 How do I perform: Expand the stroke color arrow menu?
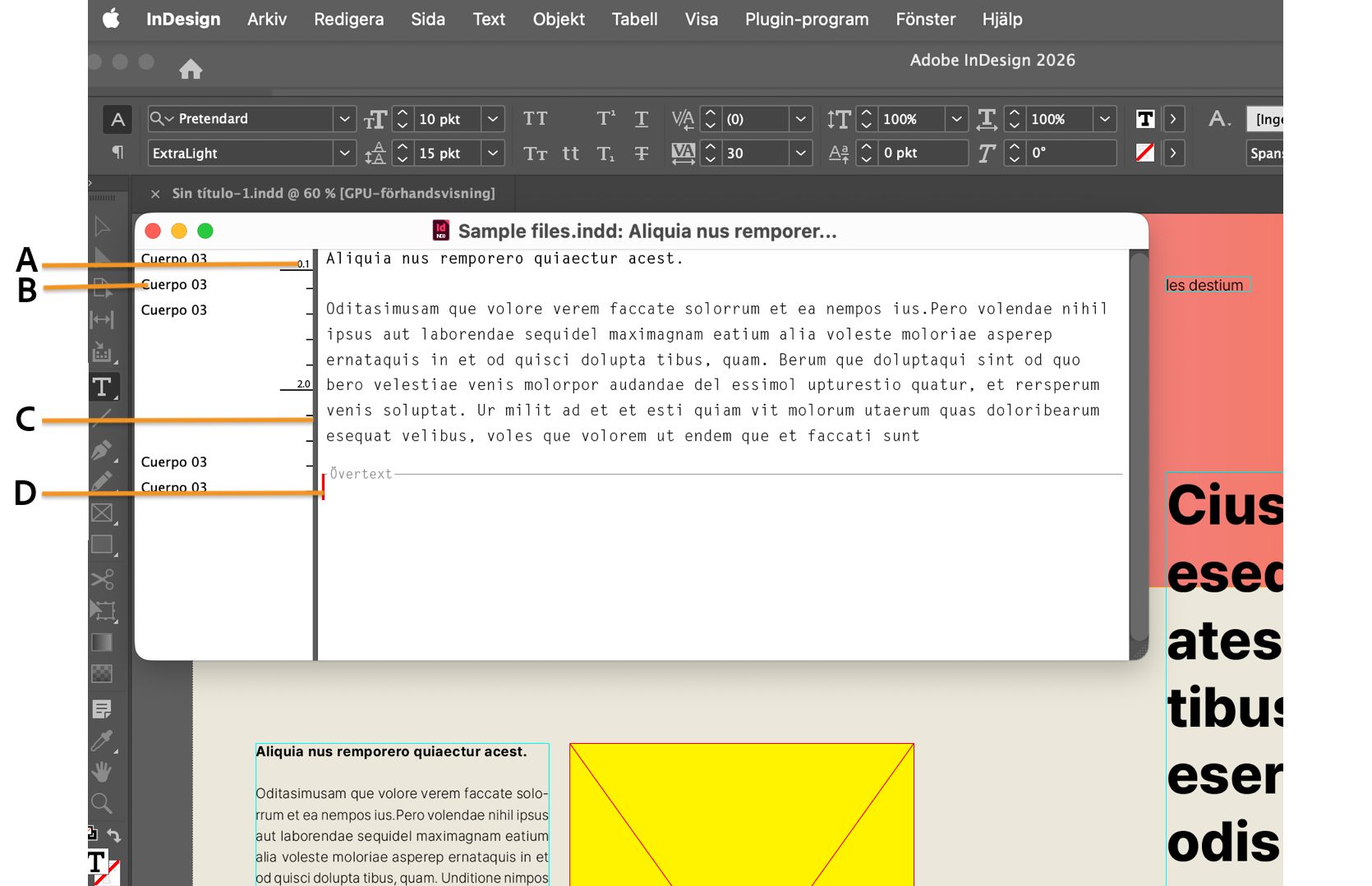(x=1173, y=153)
